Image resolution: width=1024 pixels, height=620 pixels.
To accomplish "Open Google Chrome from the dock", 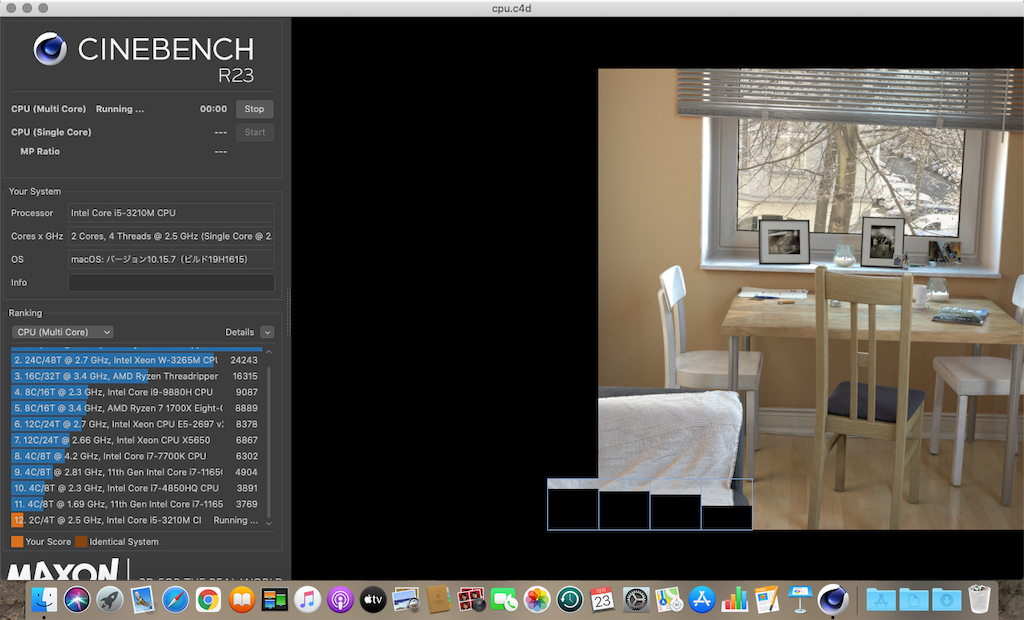I will pos(208,599).
